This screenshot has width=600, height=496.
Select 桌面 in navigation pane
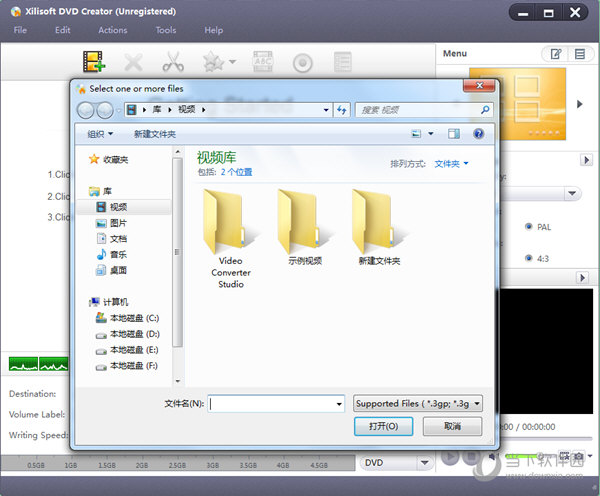point(111,271)
